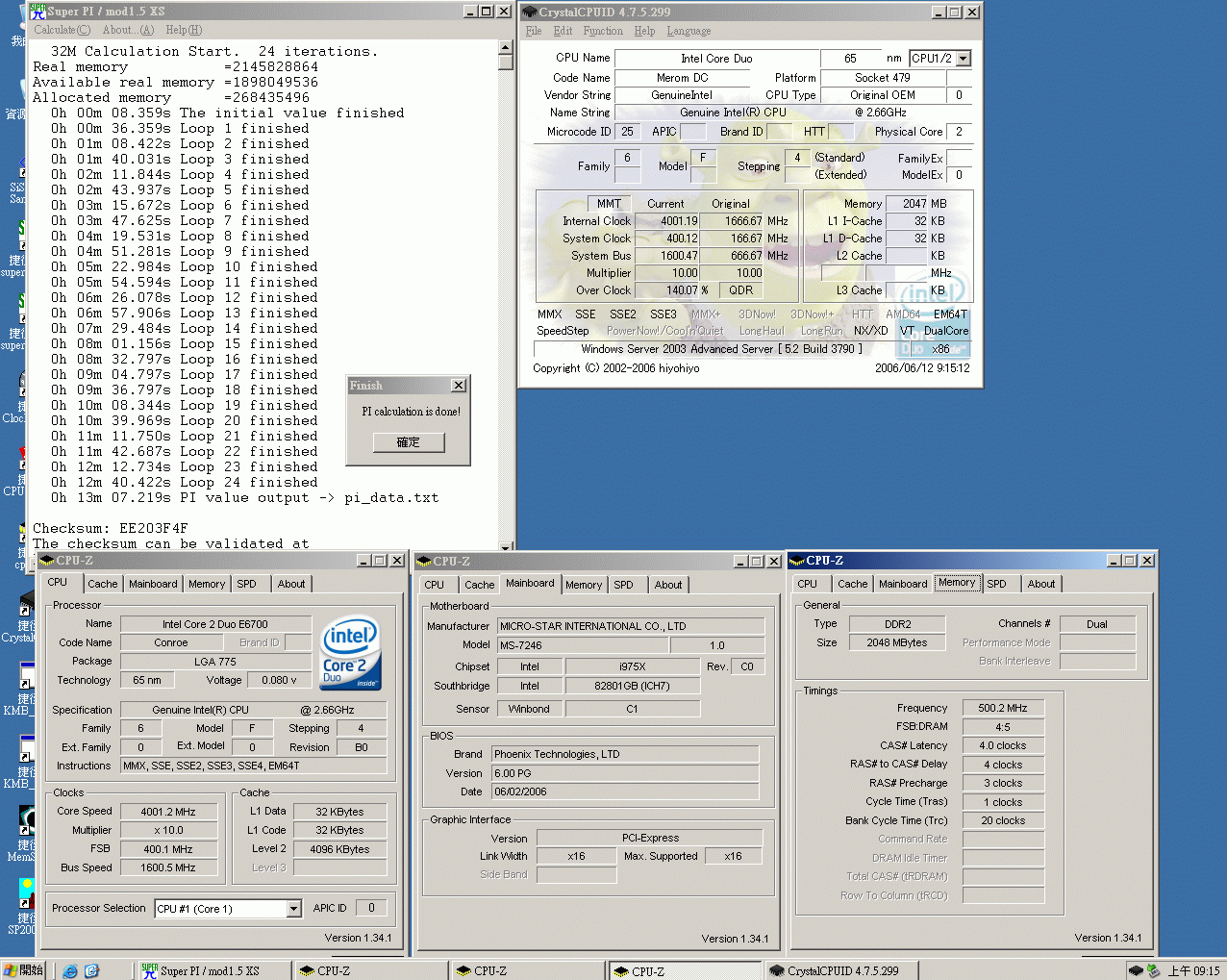1227x980 pixels.
Task: Click the FSB:DRAM ratio value 4:5
Action: 1003,727
